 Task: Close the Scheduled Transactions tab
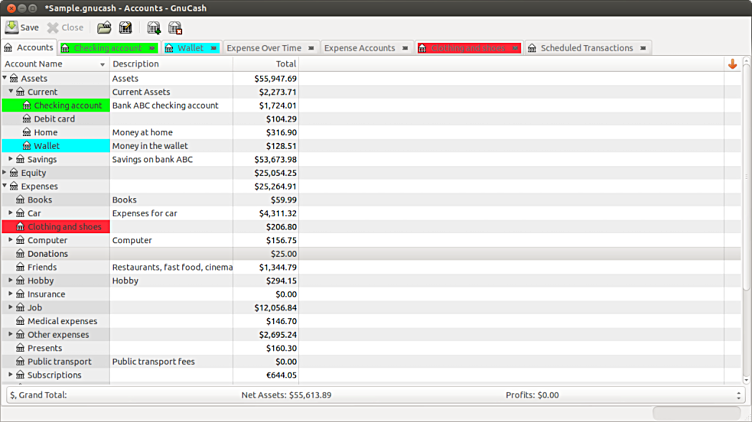(643, 48)
